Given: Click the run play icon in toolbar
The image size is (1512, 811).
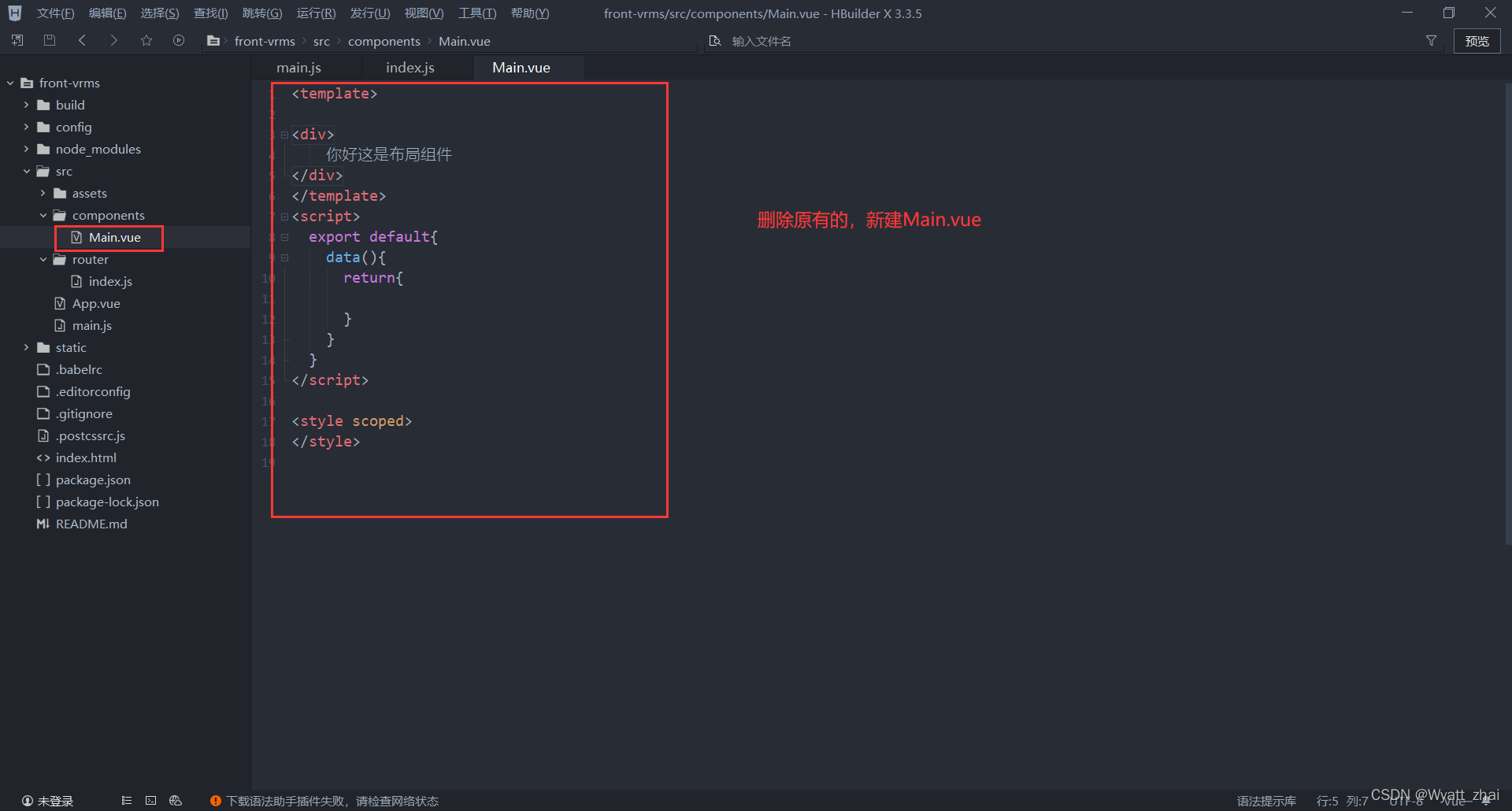Looking at the screenshot, I should pos(179,40).
